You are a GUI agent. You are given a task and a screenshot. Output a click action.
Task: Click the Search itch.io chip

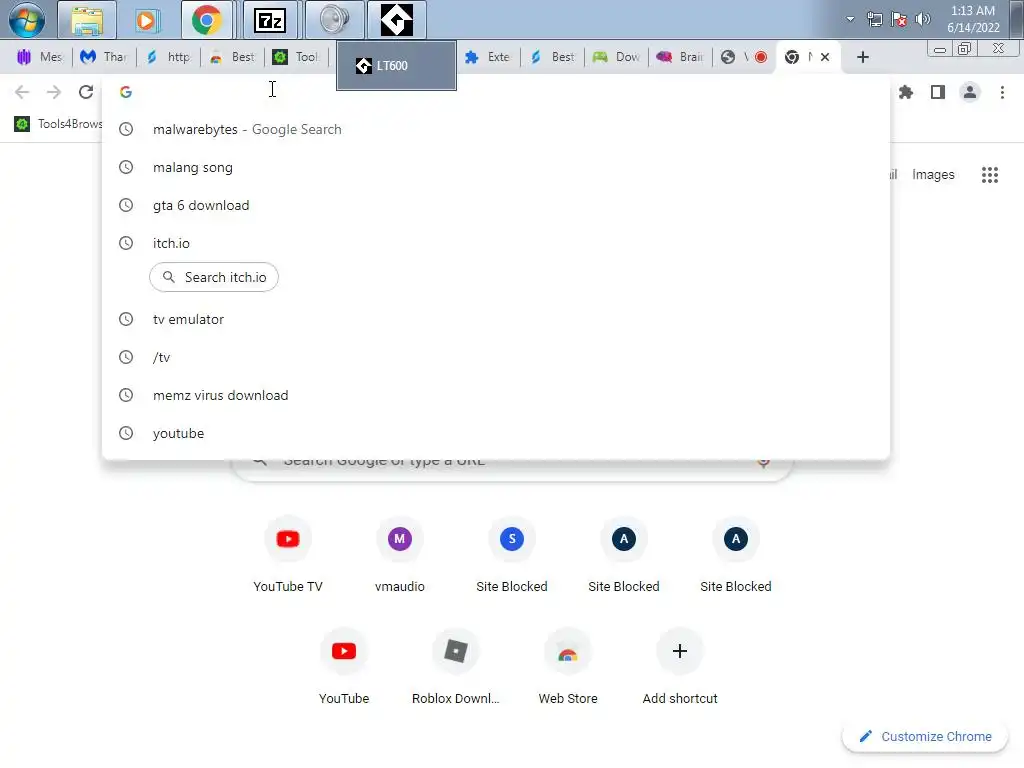point(214,277)
